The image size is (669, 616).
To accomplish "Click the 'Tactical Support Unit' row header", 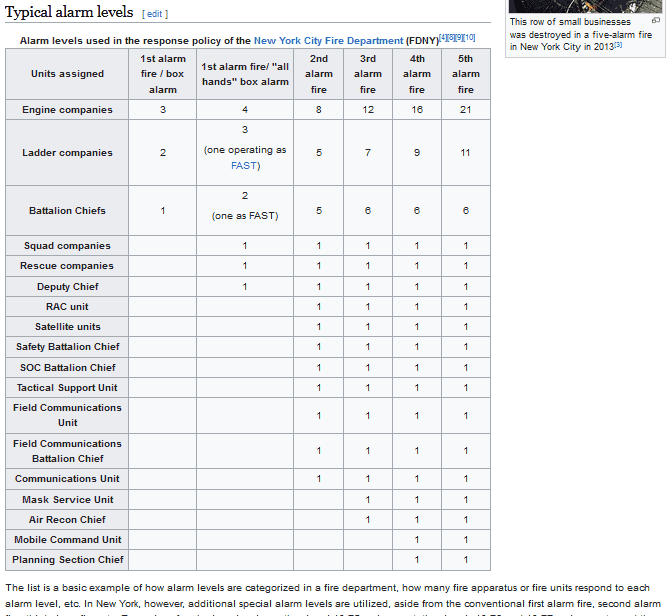I will pos(67,388).
